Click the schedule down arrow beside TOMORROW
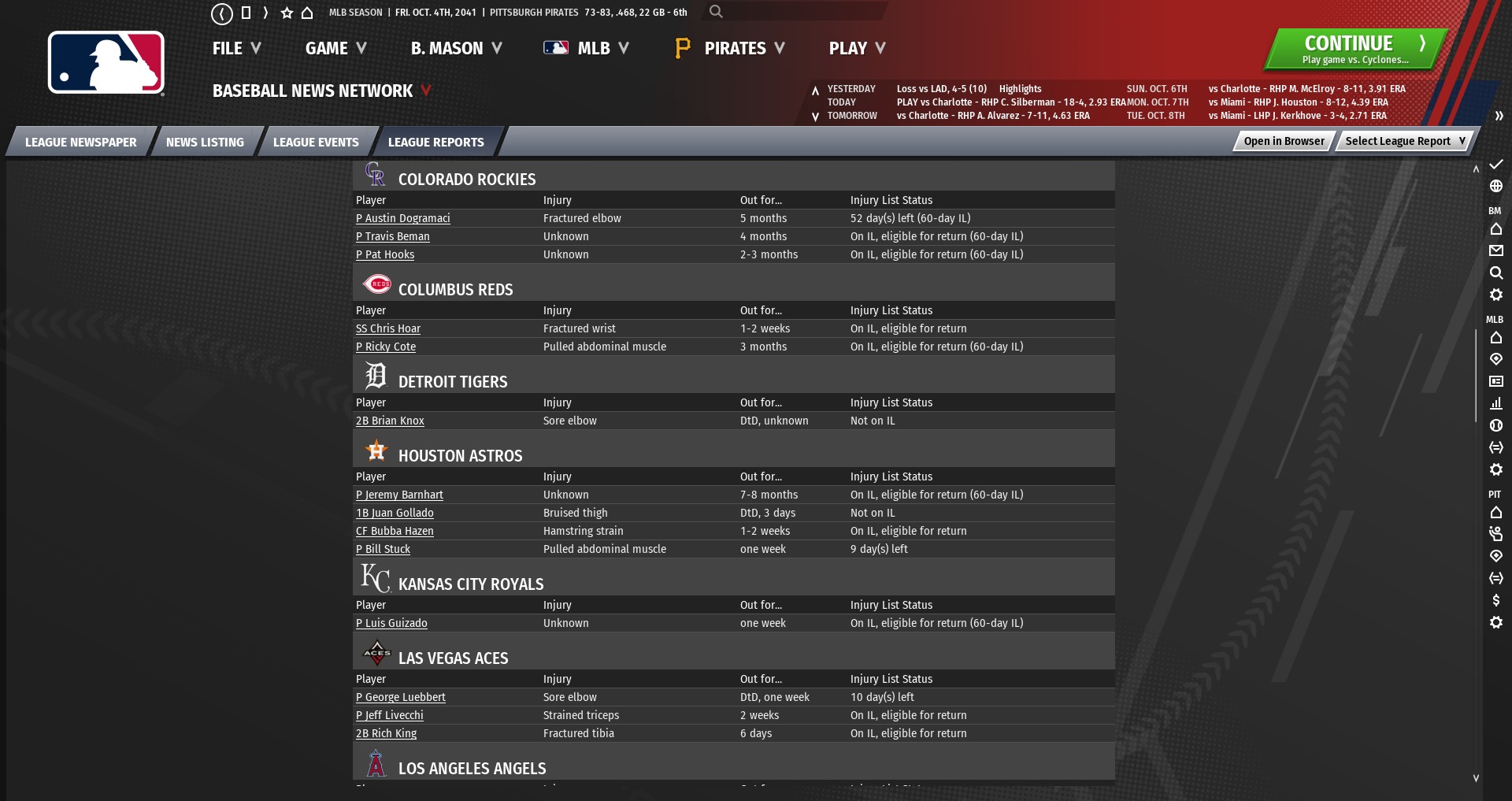1512x801 pixels. 815,117
